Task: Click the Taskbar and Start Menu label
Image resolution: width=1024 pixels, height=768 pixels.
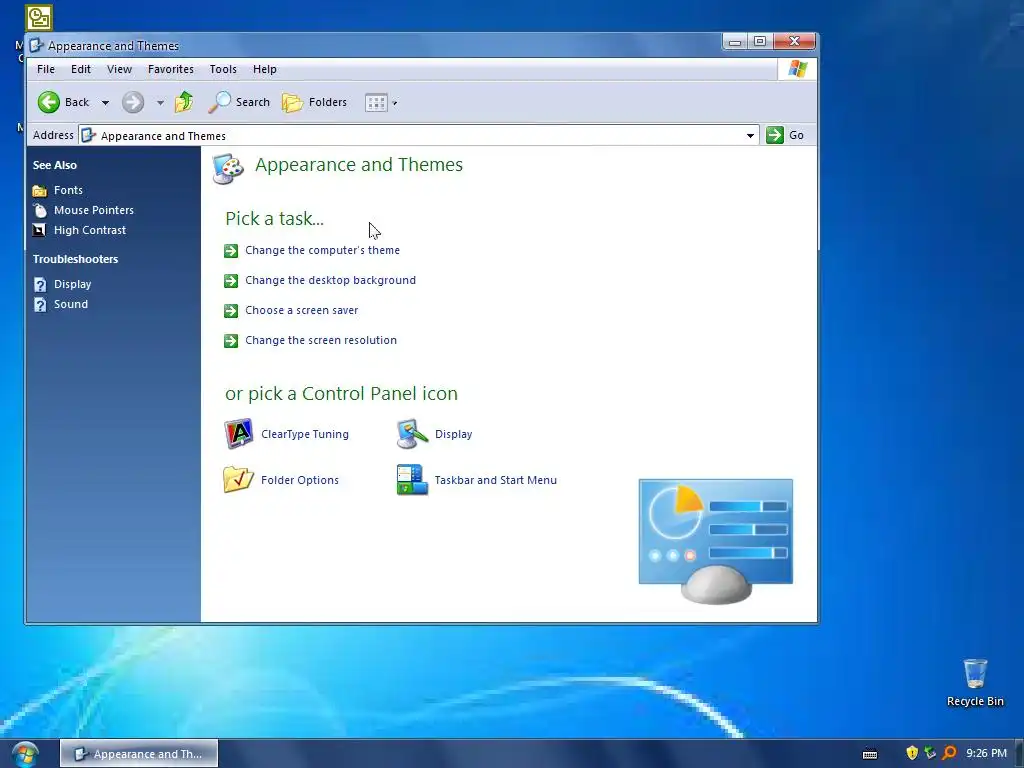Action: pos(496,480)
